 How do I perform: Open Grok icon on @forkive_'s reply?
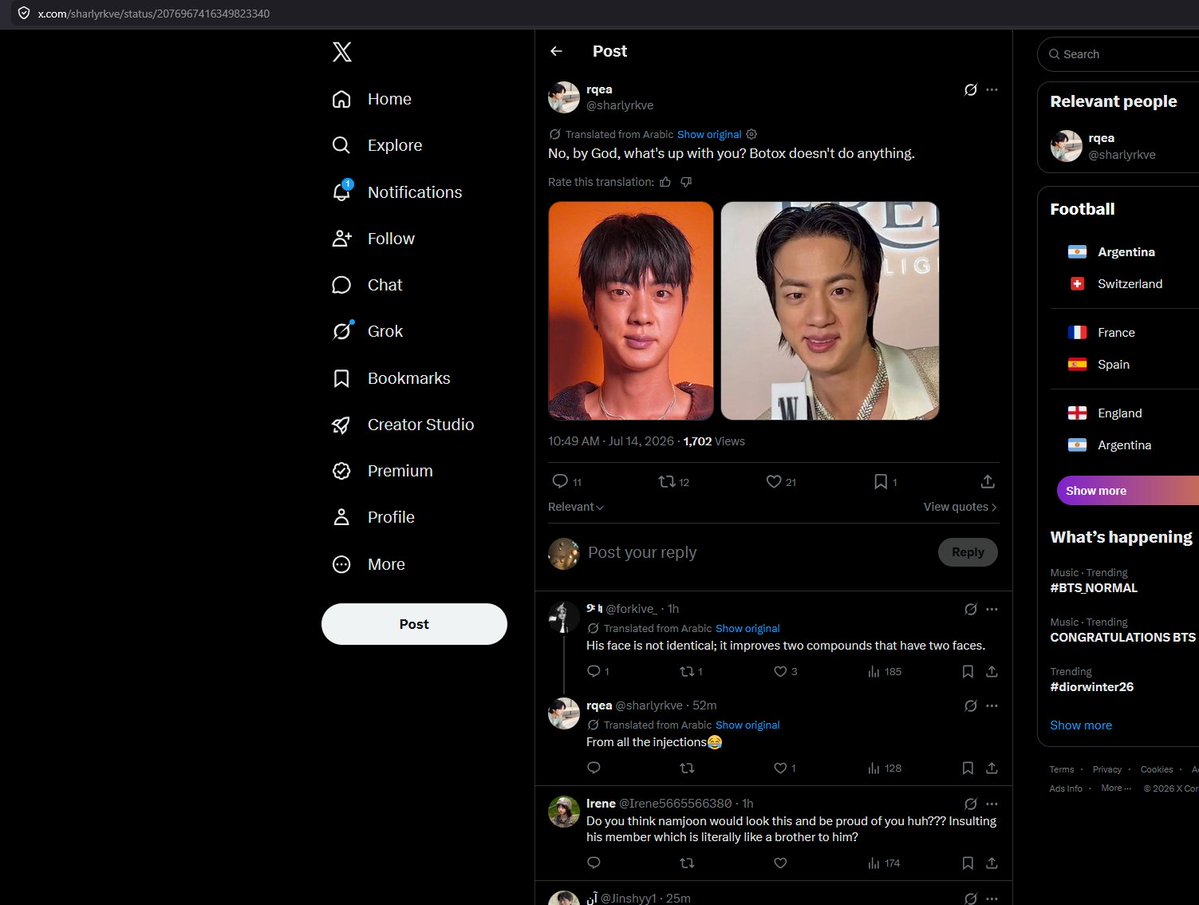pos(970,609)
